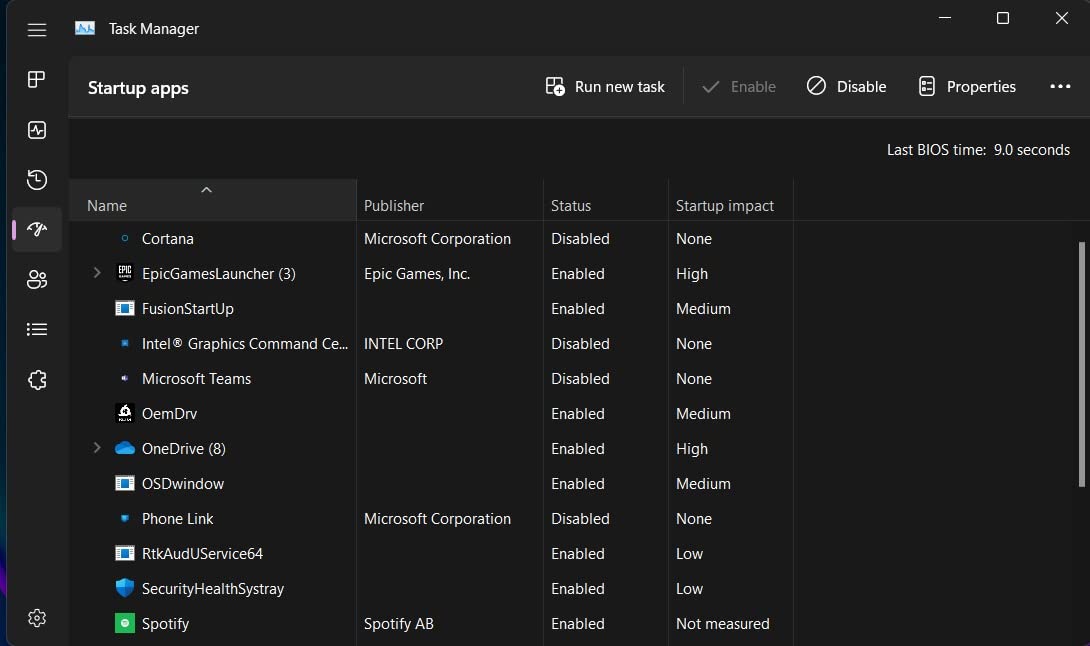Viewport: 1090px width, 646px height.
Task: Click Enabled status in Spotify row
Action: [577, 624]
